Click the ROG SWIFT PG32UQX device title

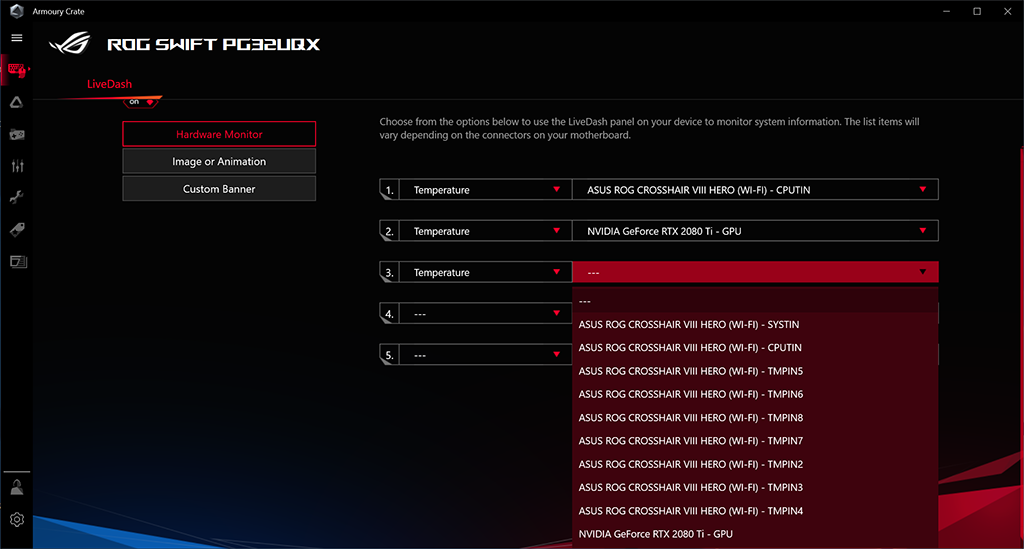(214, 44)
